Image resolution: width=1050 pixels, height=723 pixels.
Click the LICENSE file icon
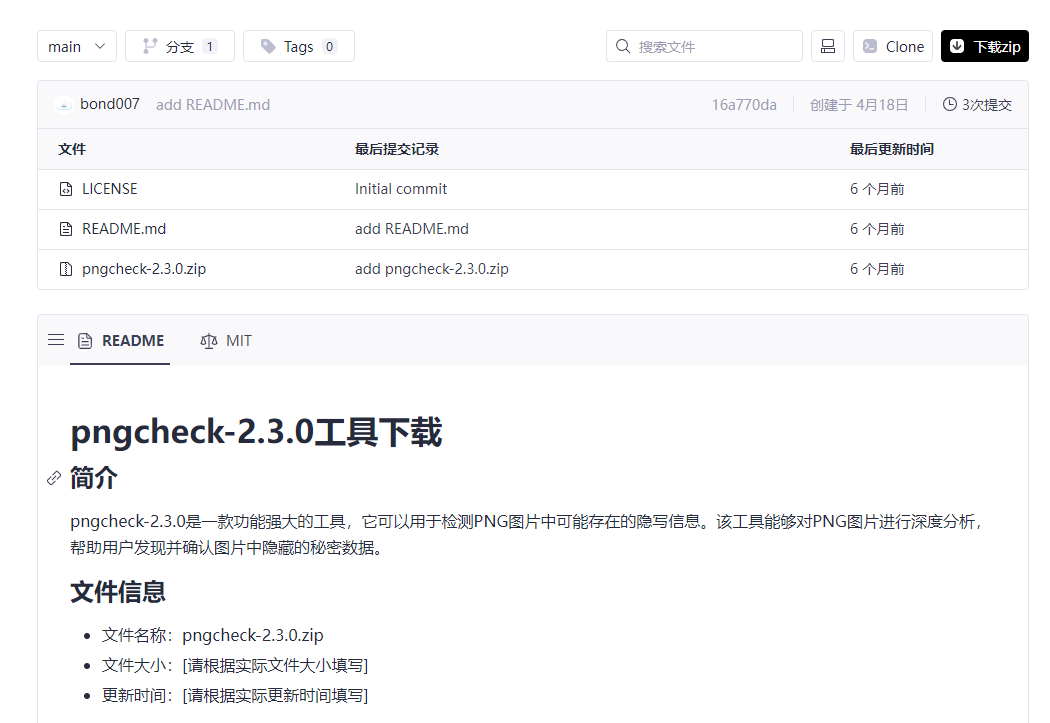(66, 189)
